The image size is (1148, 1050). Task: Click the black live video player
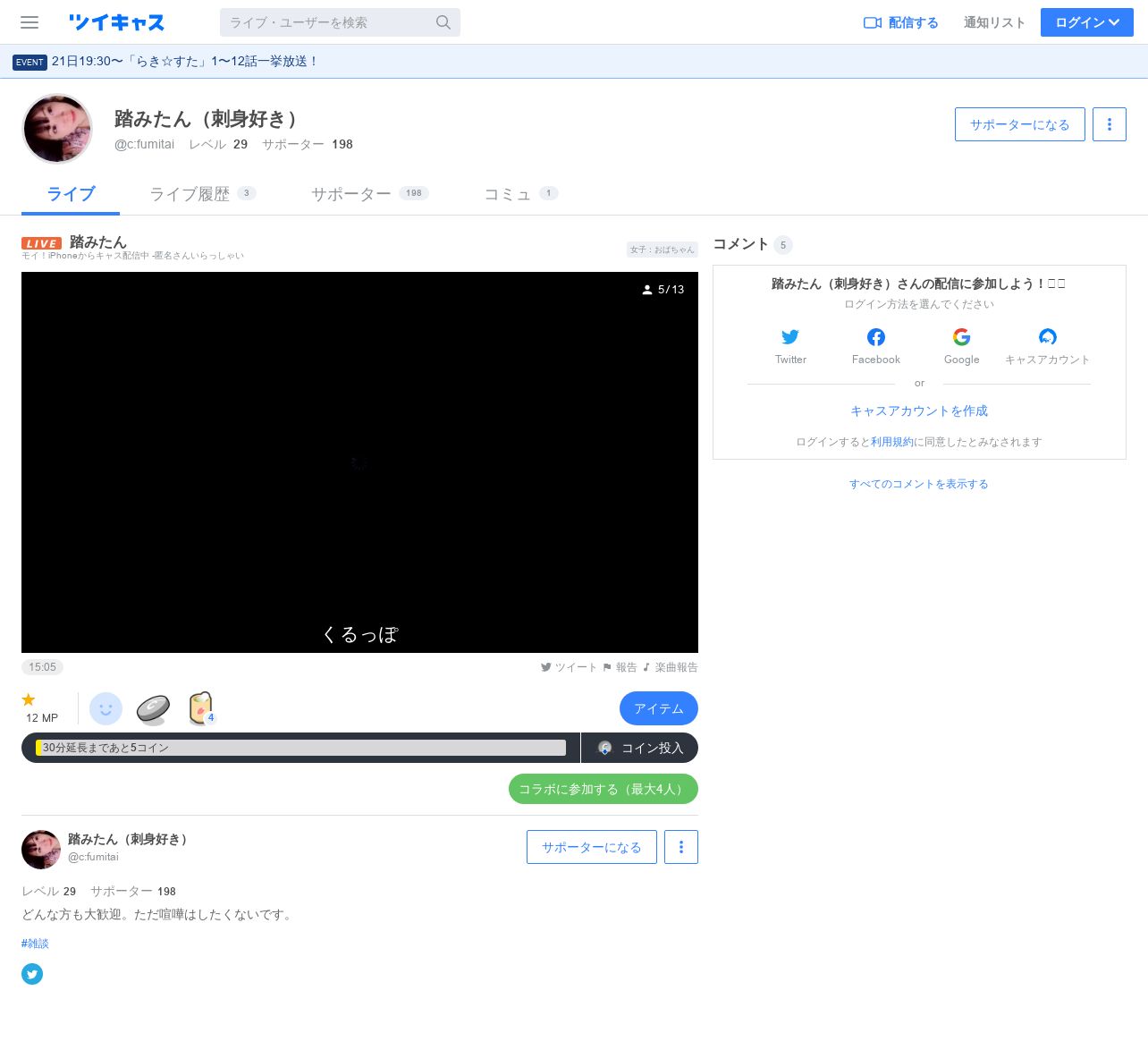click(359, 462)
